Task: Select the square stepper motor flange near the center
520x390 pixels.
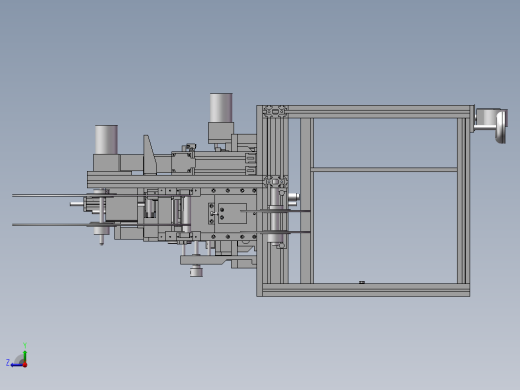Action: (183, 162)
